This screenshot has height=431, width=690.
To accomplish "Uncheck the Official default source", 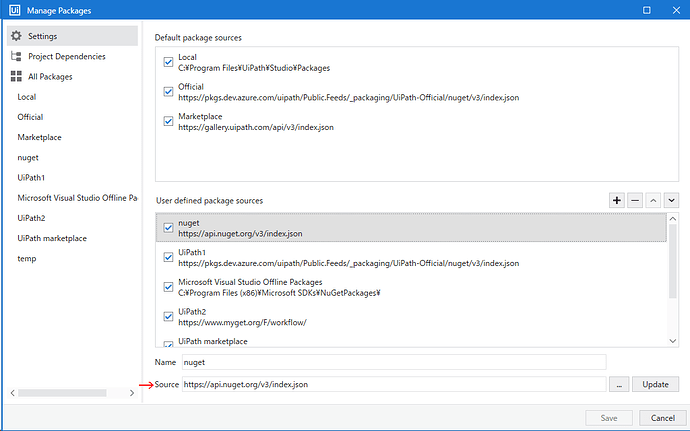I will pos(168,92).
